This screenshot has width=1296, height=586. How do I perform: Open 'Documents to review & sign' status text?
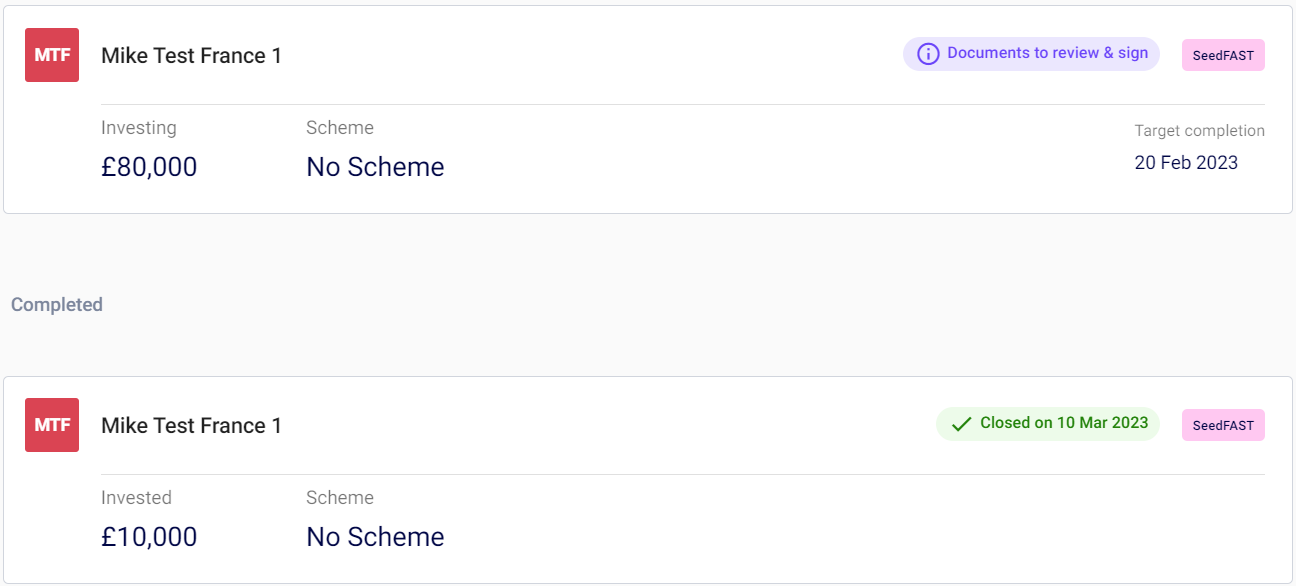point(1047,53)
